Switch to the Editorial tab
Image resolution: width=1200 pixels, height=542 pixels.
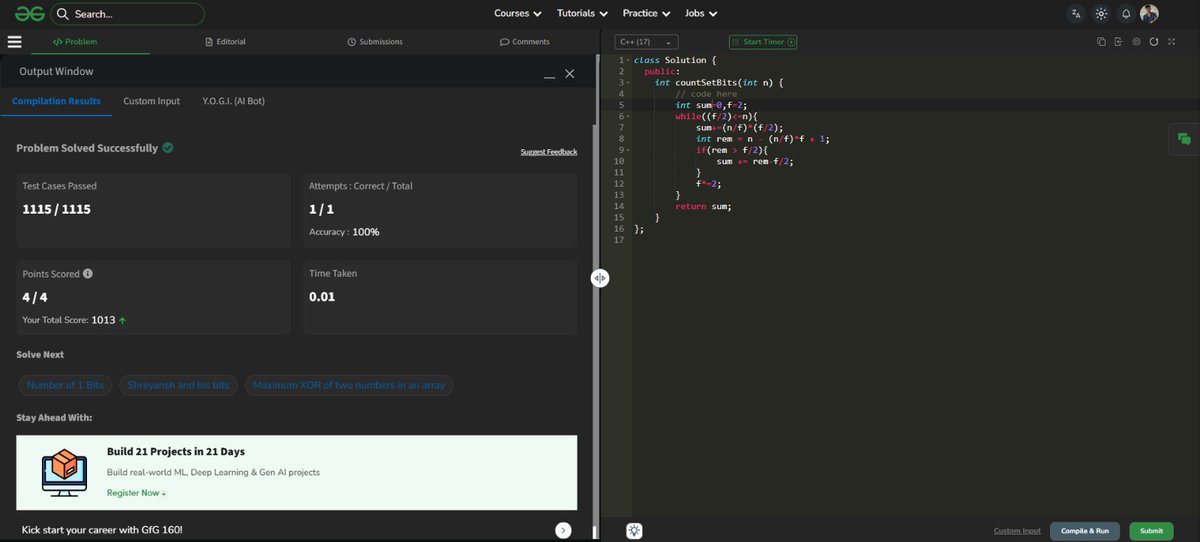(x=225, y=42)
